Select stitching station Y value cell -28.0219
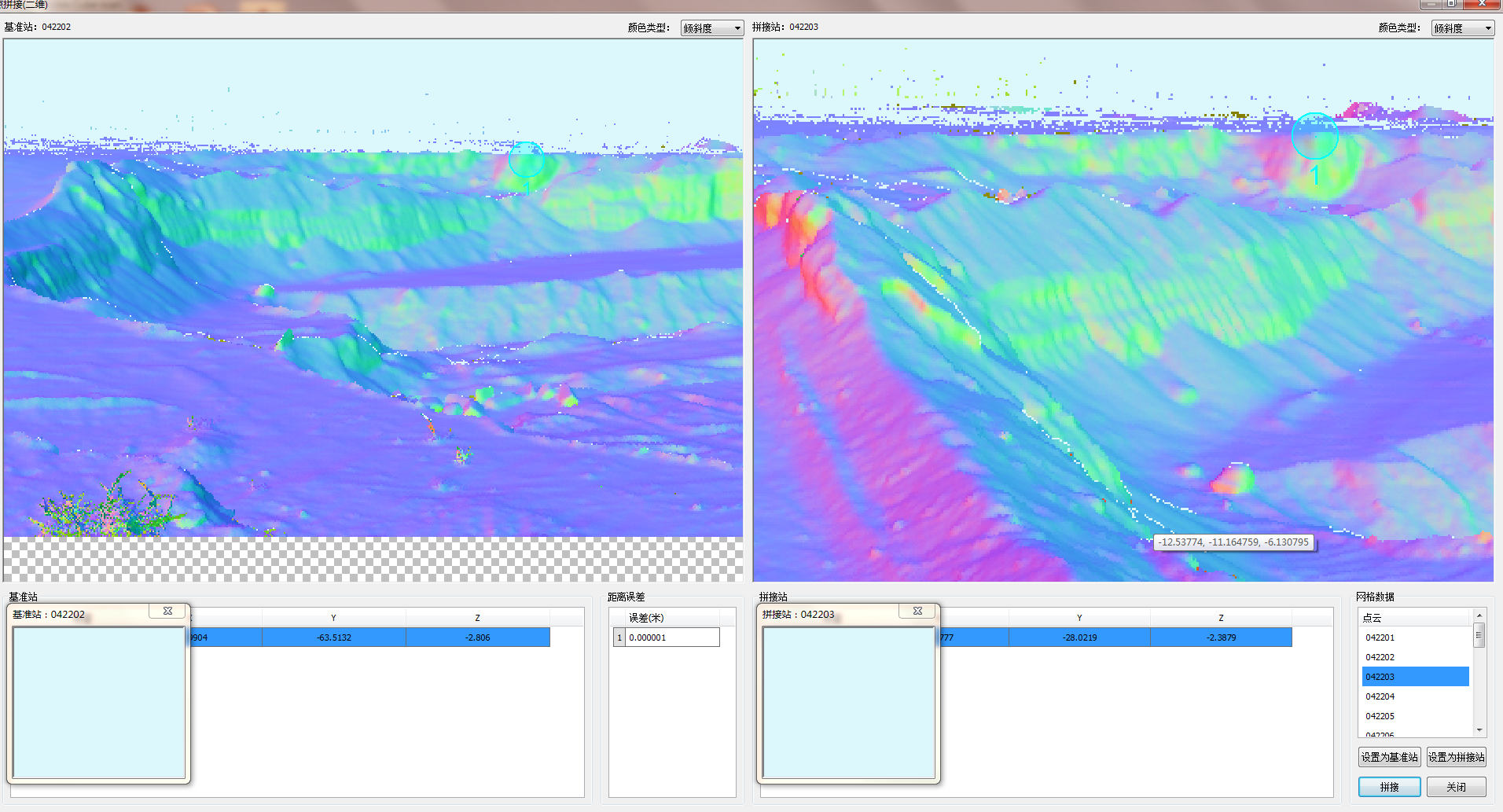 [x=1079, y=637]
